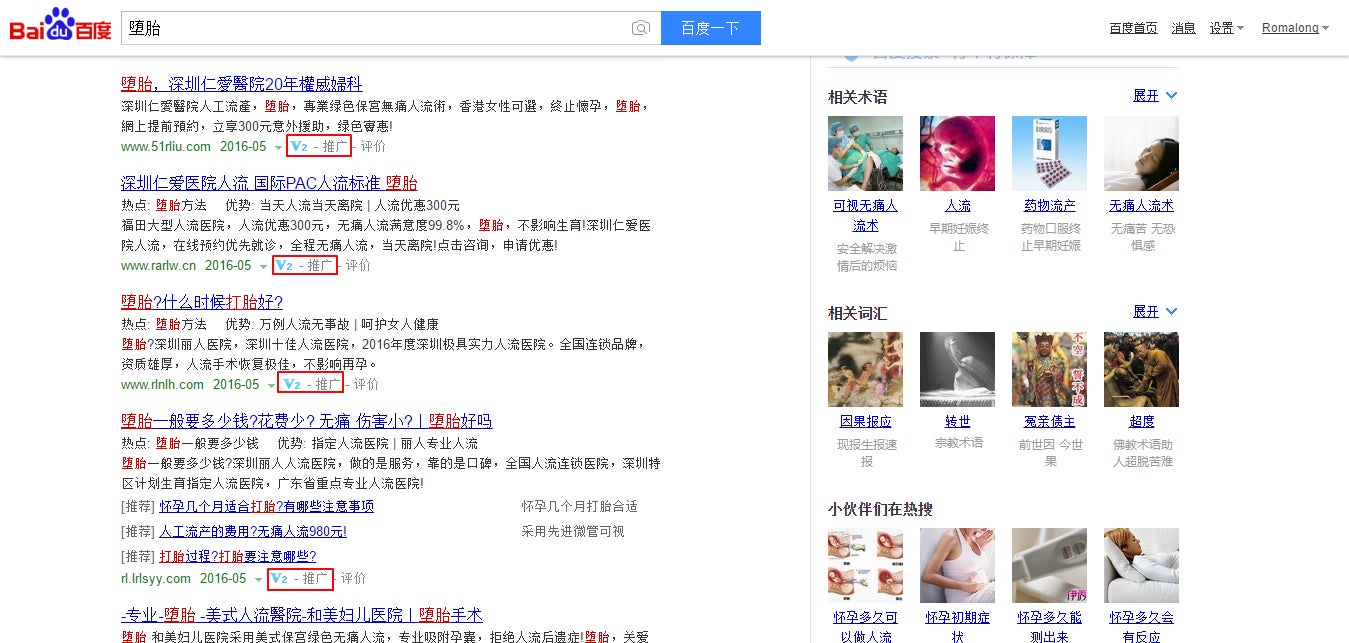Click the 百度一下 search button
This screenshot has width=1349, height=643.
[711, 28]
